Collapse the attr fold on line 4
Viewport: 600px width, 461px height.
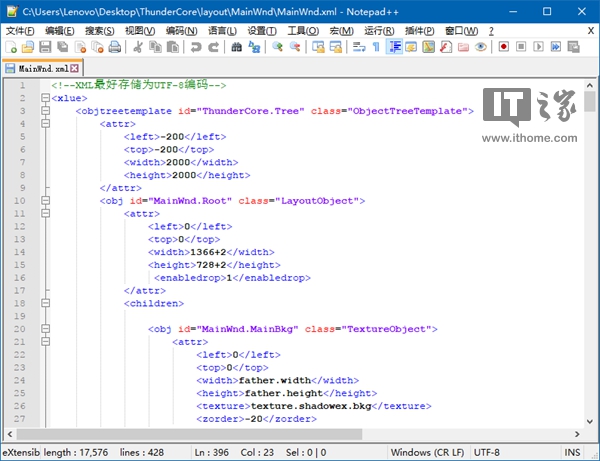(x=45, y=124)
